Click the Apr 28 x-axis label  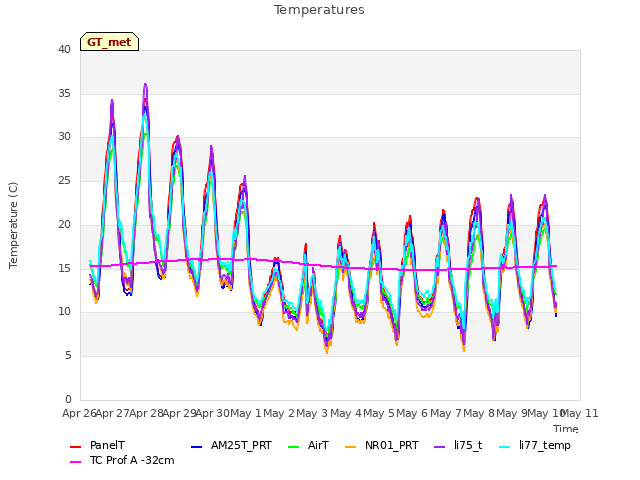click(x=146, y=413)
